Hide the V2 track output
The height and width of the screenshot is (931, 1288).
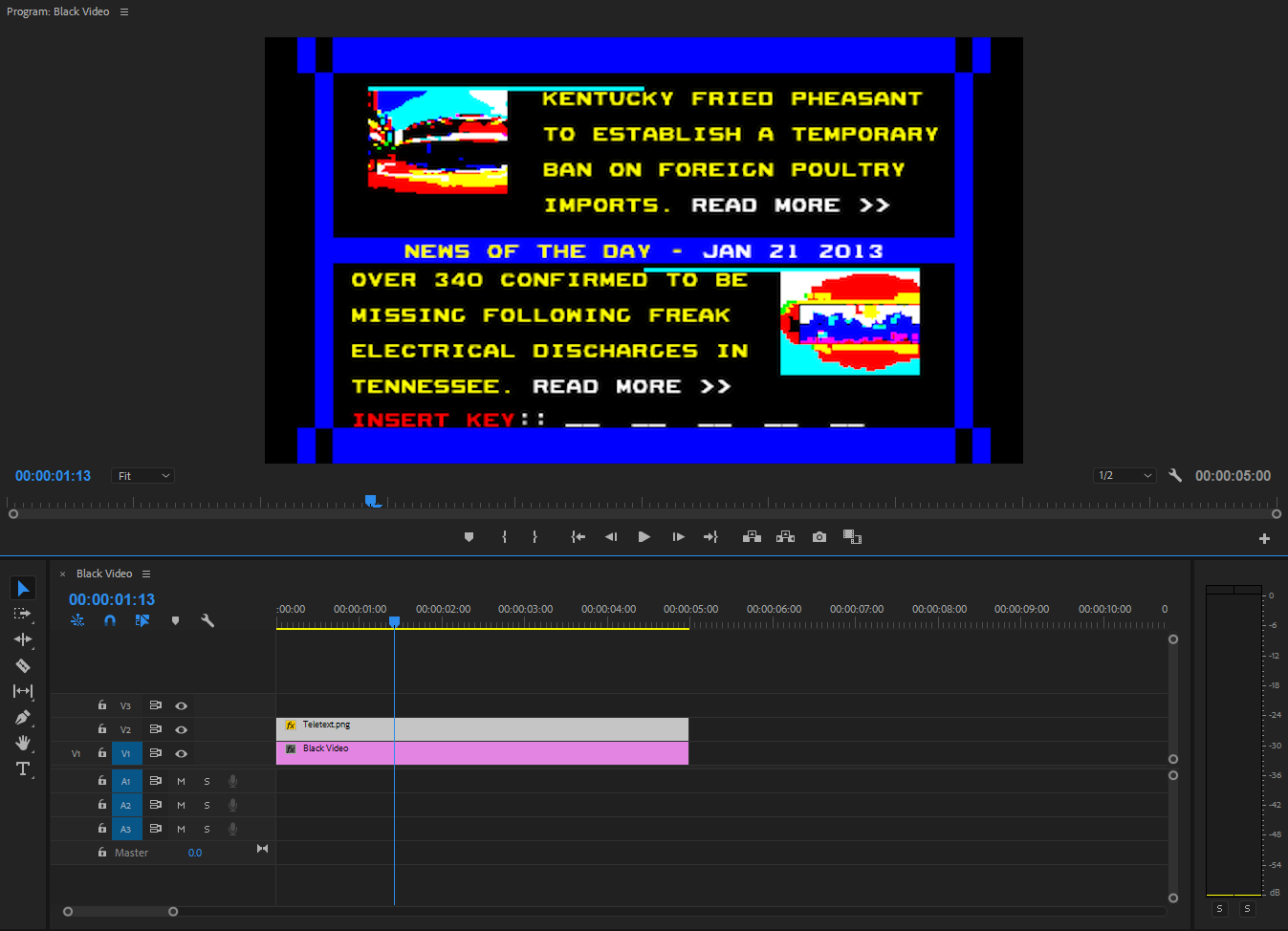click(x=181, y=729)
